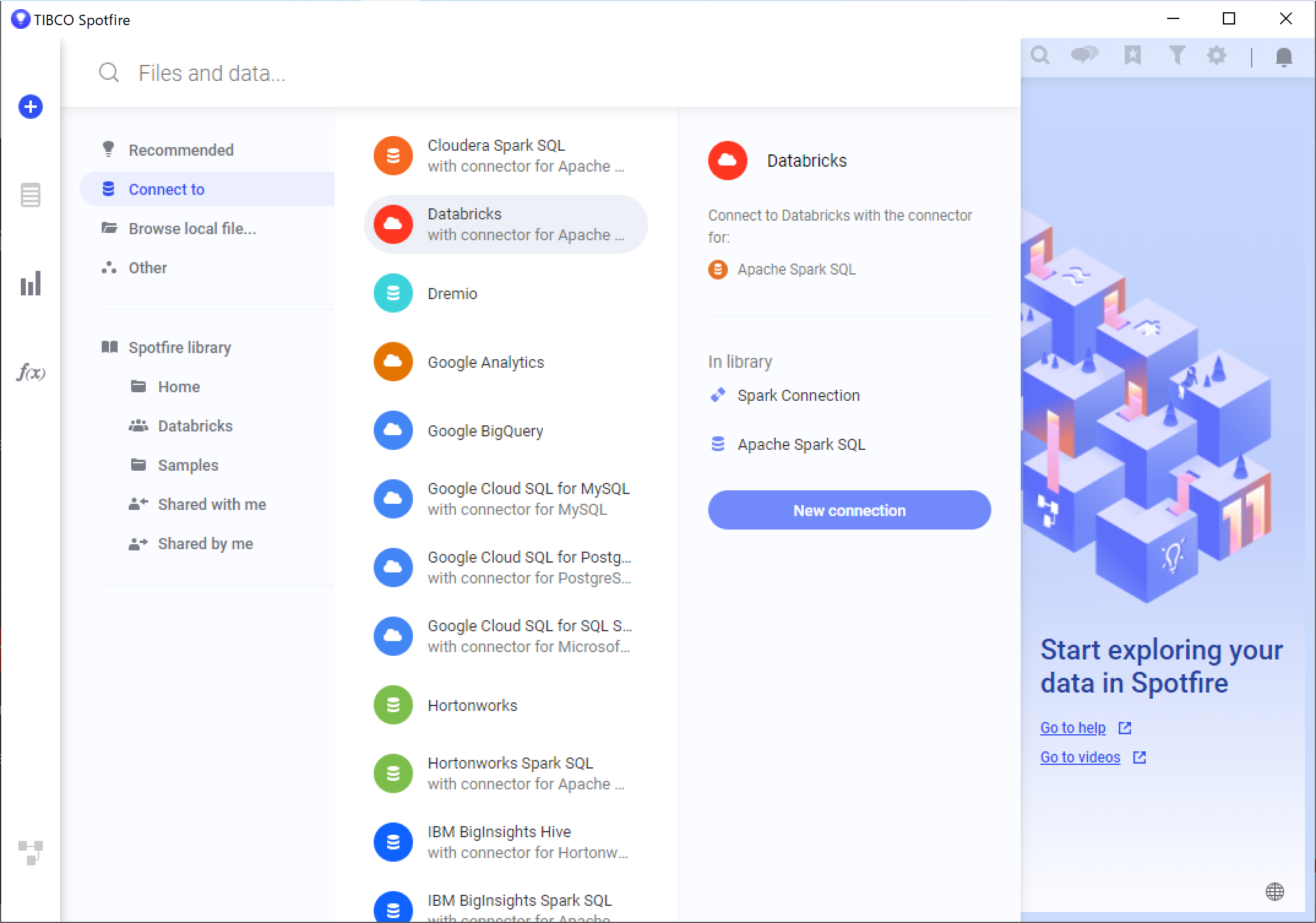The image size is (1316, 923).
Task: Expand Browse local file options
Action: (x=192, y=228)
